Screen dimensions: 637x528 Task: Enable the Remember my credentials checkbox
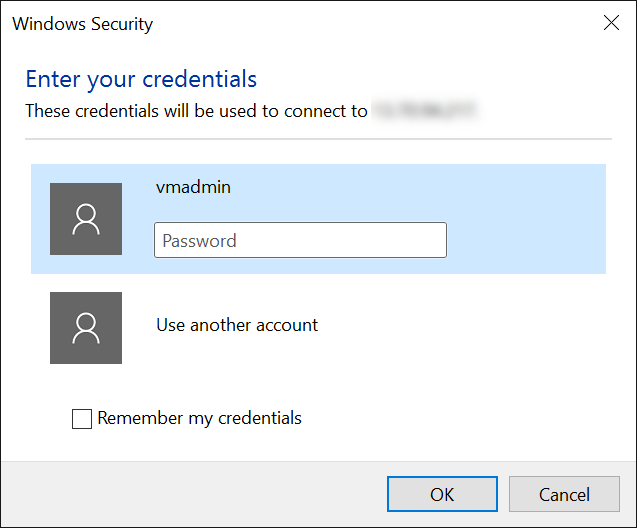[x=82, y=419]
